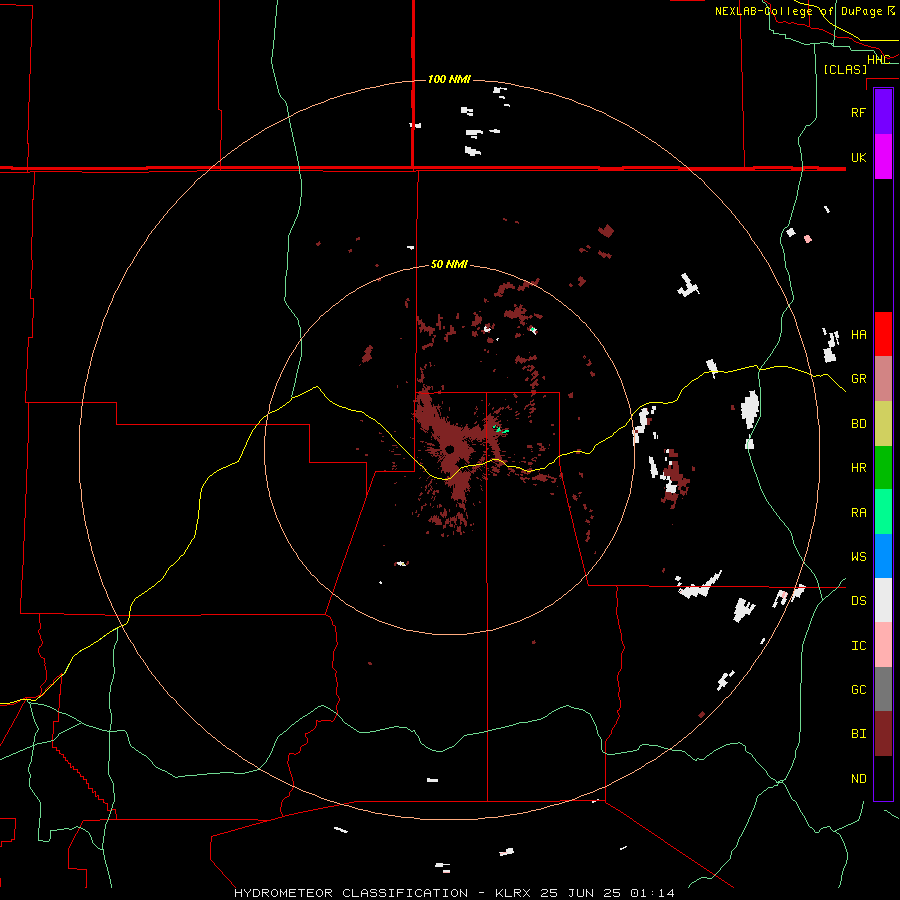This screenshot has width=900, height=900.
Task: Select the BD legend label
Action: tap(858, 424)
